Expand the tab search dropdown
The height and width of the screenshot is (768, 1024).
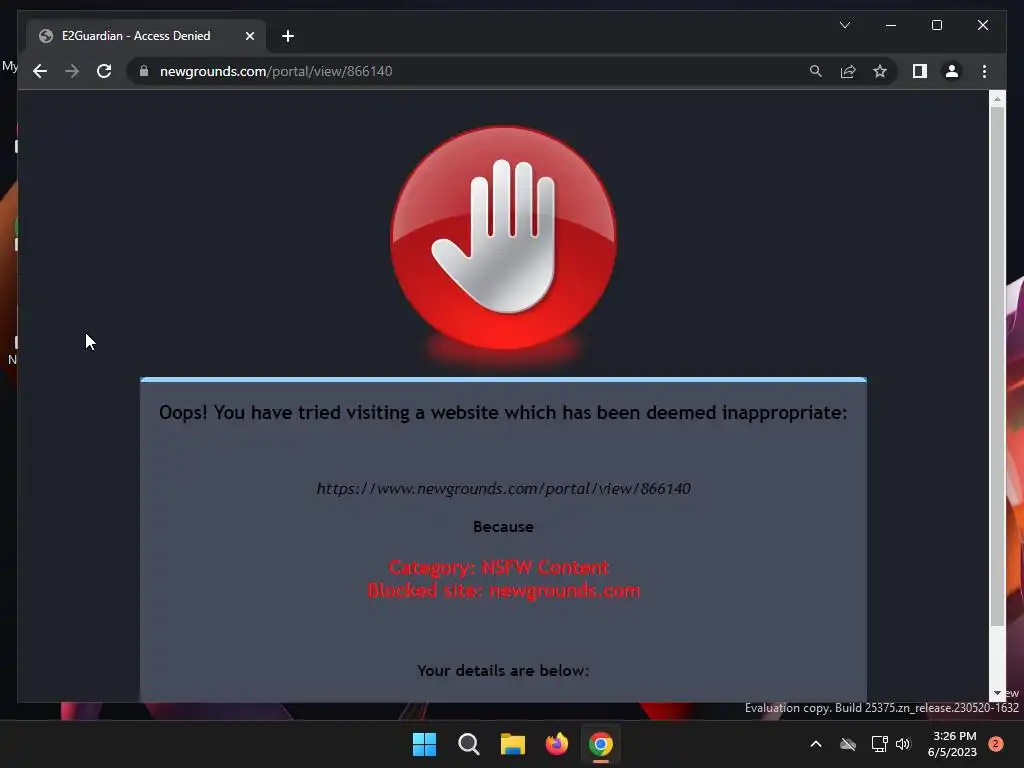(844, 25)
